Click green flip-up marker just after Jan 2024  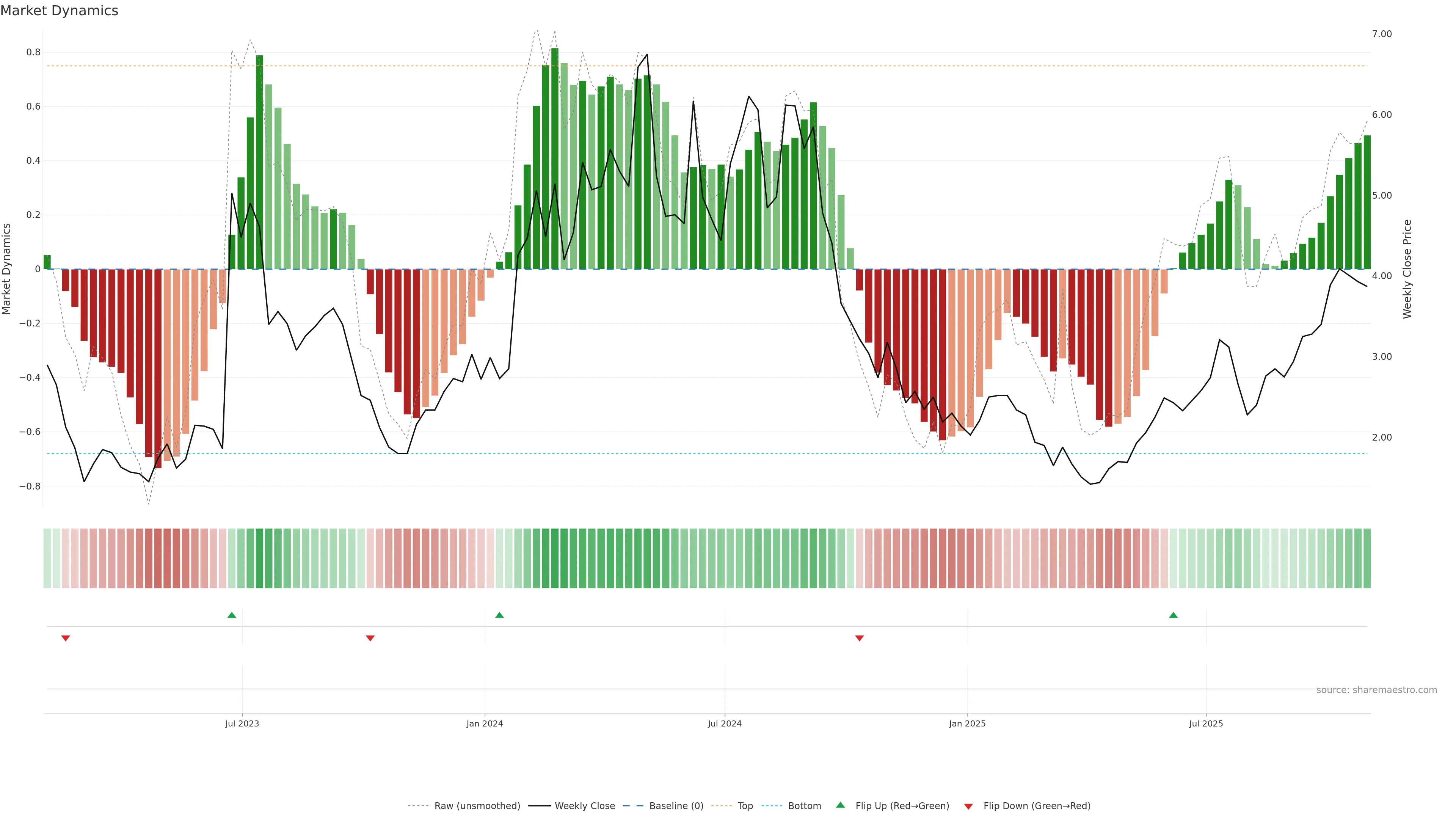499,615
